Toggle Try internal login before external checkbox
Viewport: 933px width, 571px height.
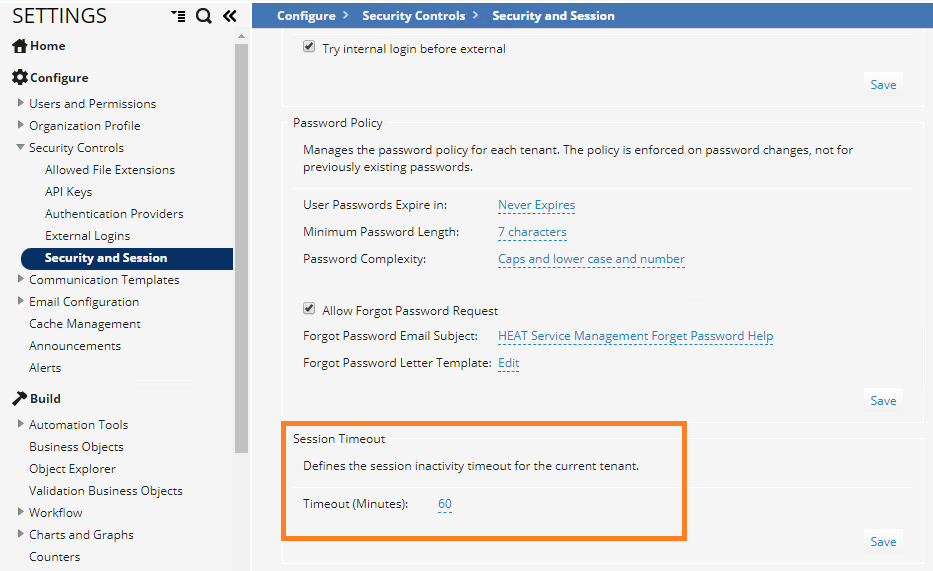pos(309,47)
